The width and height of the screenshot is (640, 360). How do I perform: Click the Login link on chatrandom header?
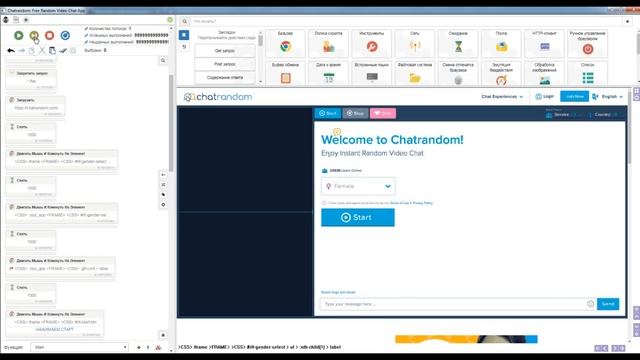545,97
